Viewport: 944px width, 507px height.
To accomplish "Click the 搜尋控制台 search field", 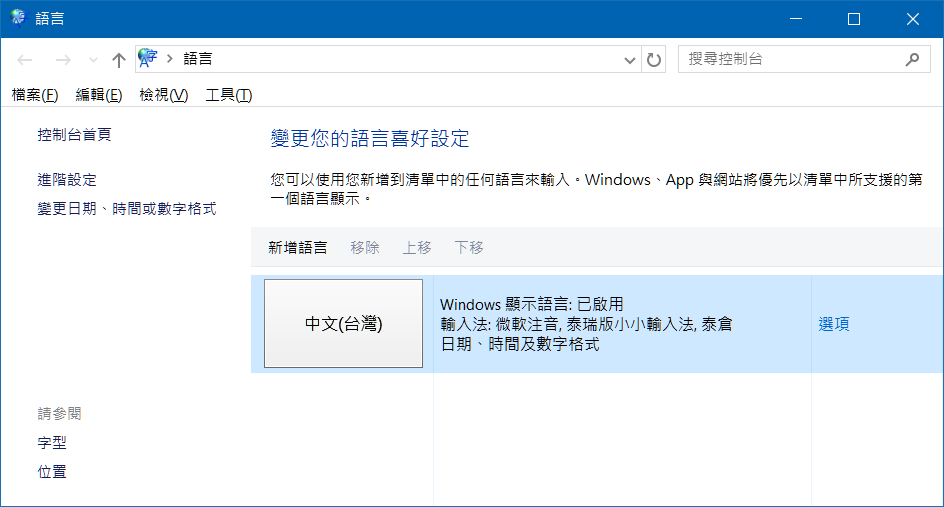I will [x=804, y=59].
